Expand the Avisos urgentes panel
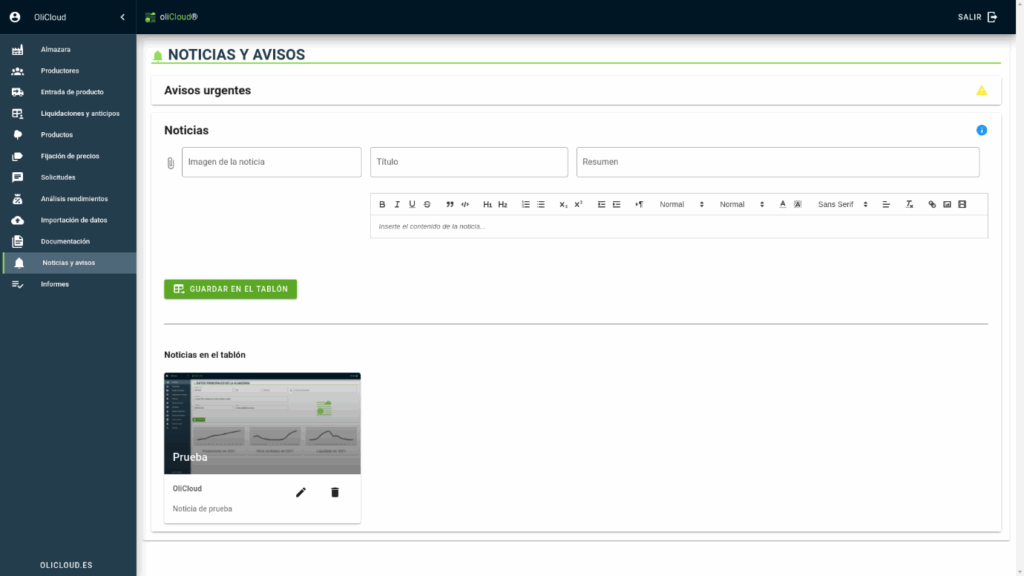Viewport: 1024px width, 576px height. pos(575,90)
